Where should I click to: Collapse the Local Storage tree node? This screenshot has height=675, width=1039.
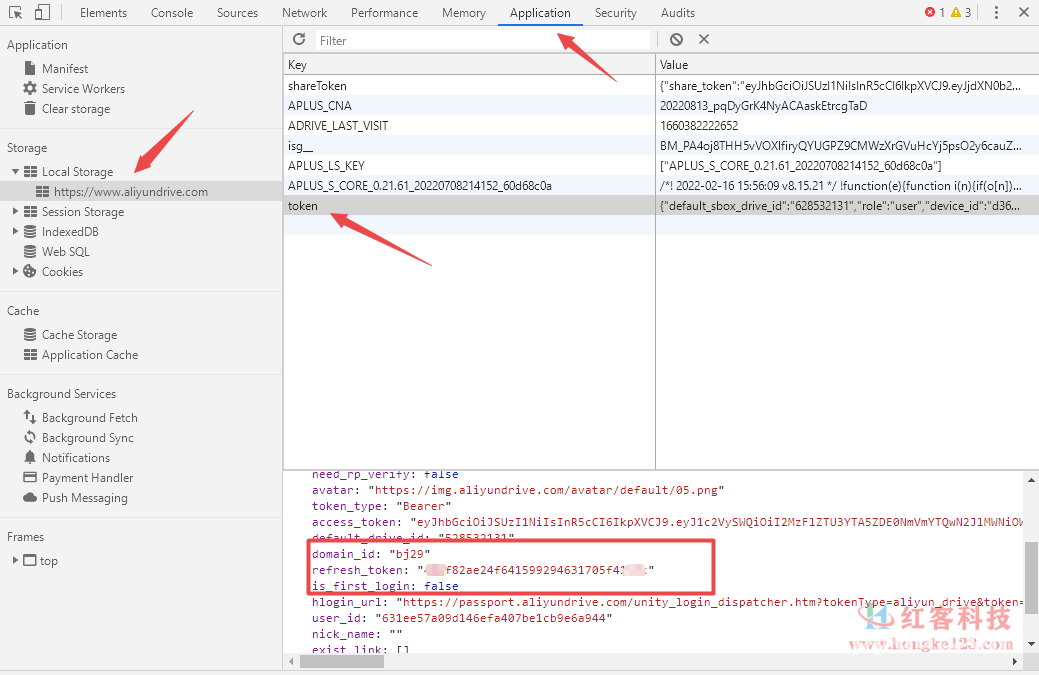pos(15,172)
